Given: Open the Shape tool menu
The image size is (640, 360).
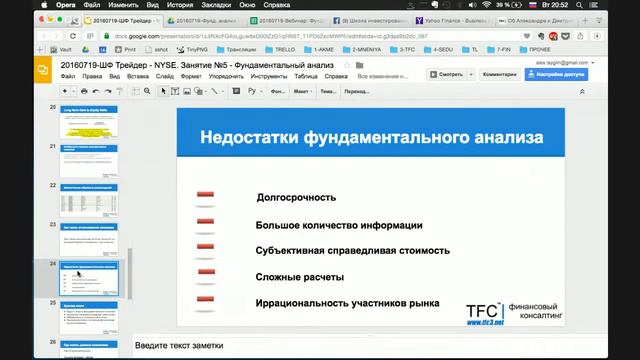Looking at the screenshot, I should (199, 91).
